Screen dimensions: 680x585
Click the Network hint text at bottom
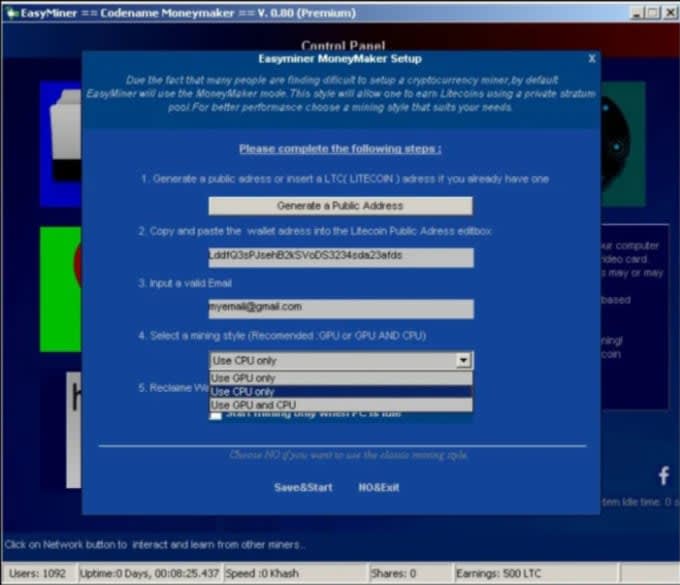154,544
